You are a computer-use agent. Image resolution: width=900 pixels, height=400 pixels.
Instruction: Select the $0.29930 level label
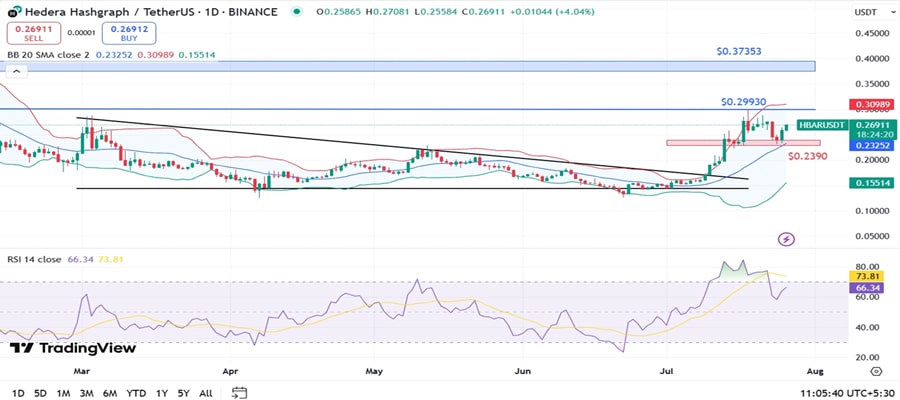pos(744,102)
